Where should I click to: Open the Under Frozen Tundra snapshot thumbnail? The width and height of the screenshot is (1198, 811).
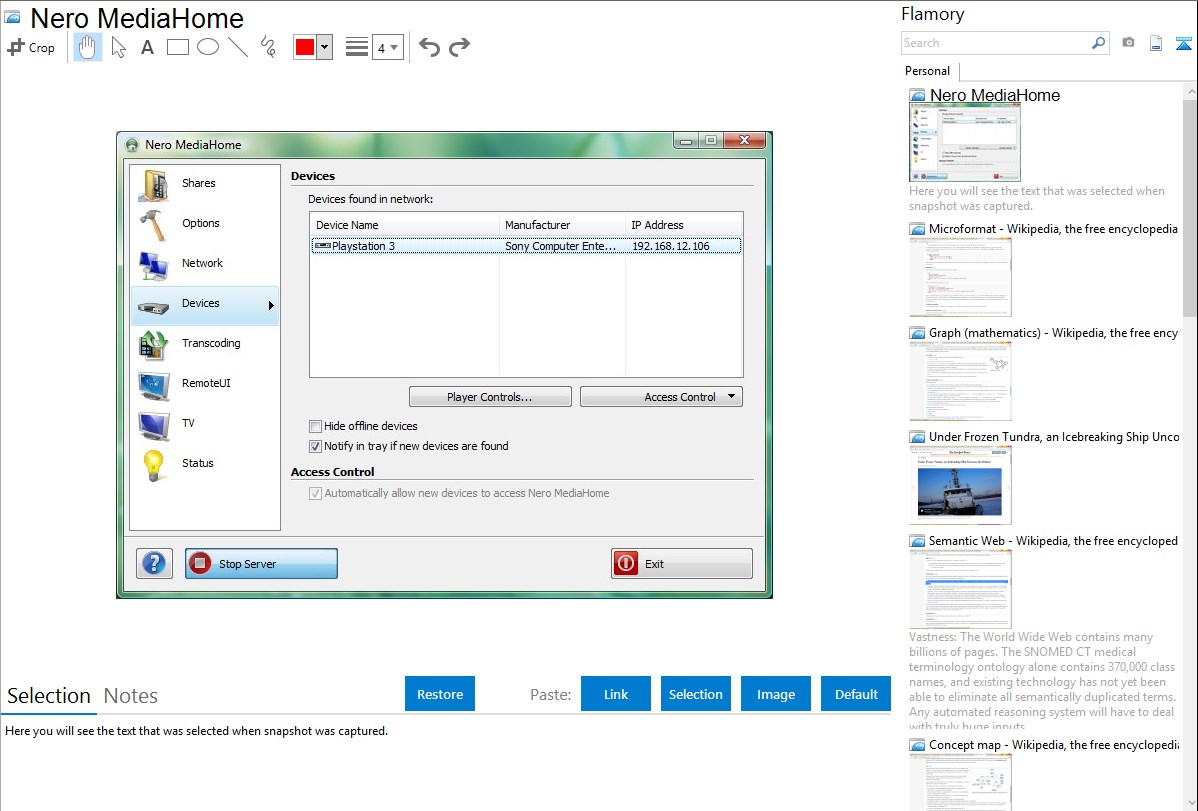point(960,485)
